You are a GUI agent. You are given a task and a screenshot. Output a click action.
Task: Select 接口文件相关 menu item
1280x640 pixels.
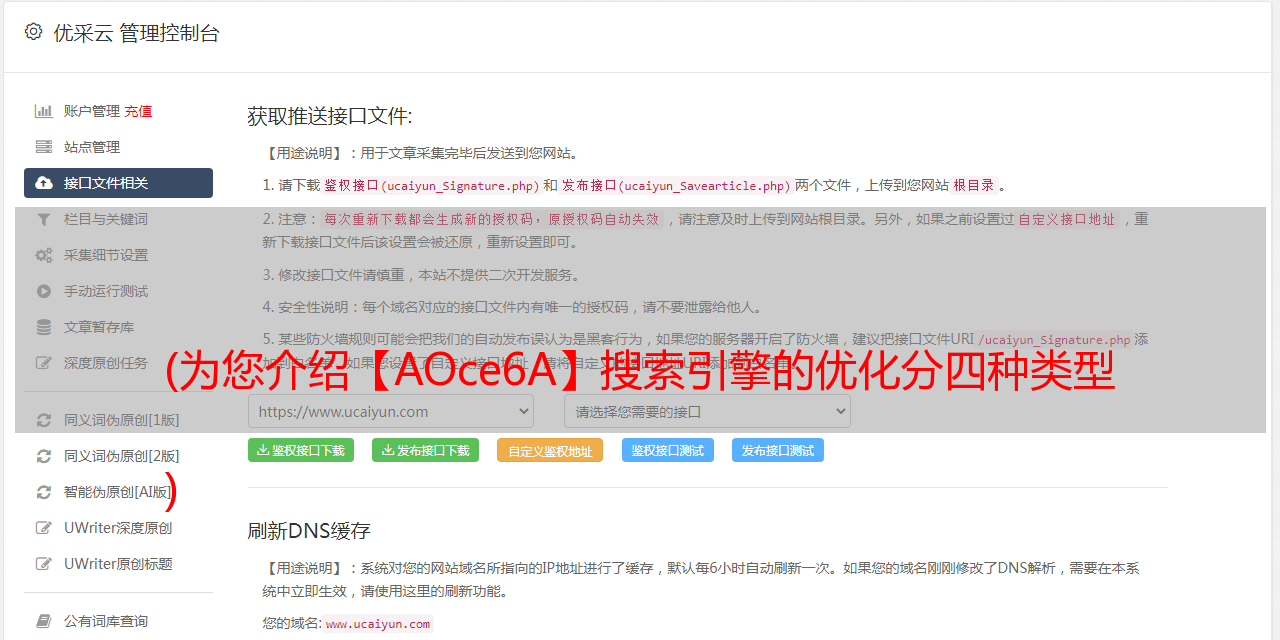118,183
